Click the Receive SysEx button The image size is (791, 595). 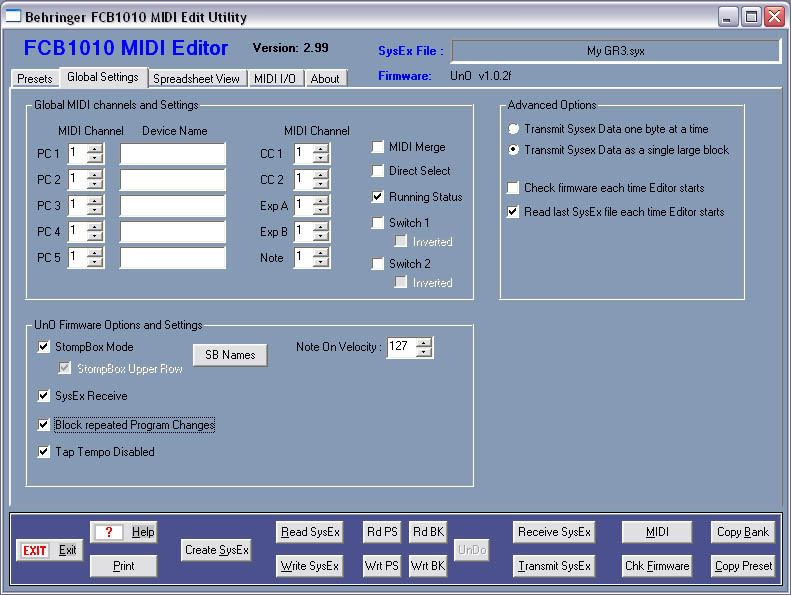[x=554, y=532]
